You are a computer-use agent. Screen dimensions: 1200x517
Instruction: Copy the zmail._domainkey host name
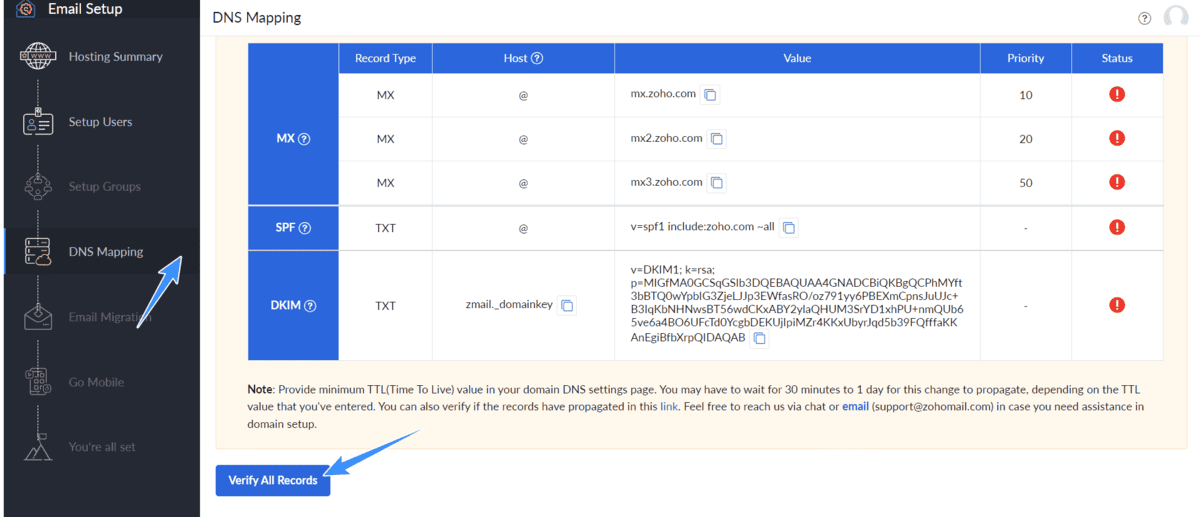point(567,305)
